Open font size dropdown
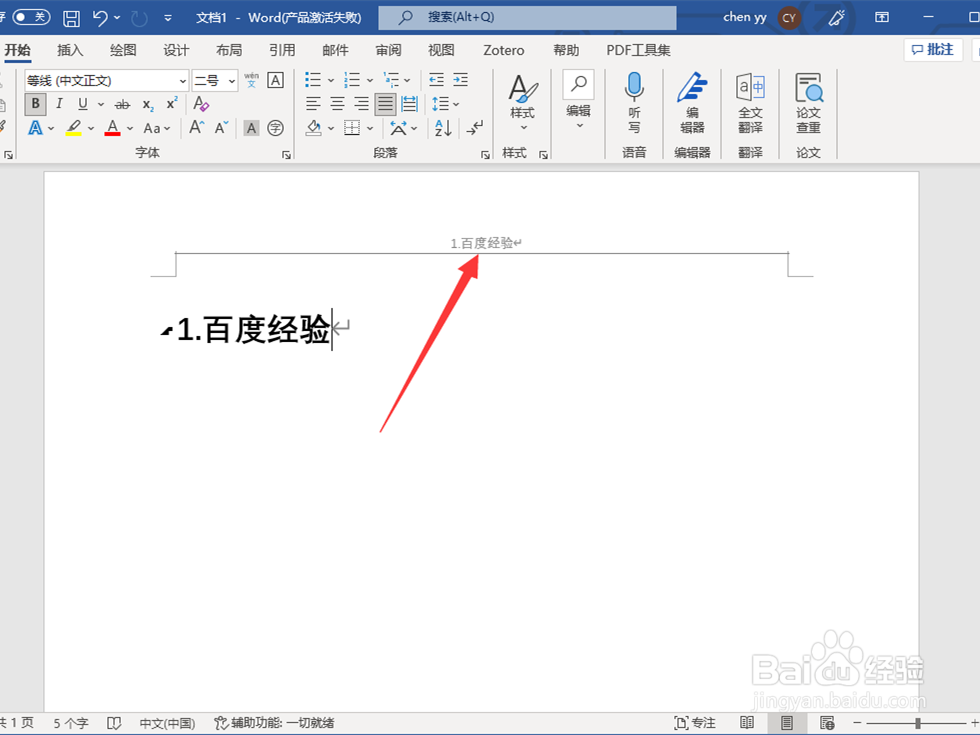 point(232,81)
